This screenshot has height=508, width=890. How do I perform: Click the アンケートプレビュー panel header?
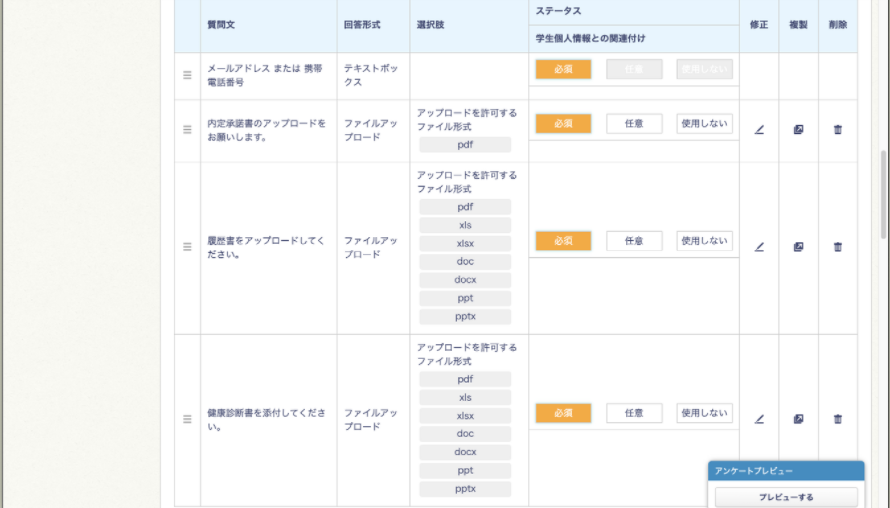785,470
